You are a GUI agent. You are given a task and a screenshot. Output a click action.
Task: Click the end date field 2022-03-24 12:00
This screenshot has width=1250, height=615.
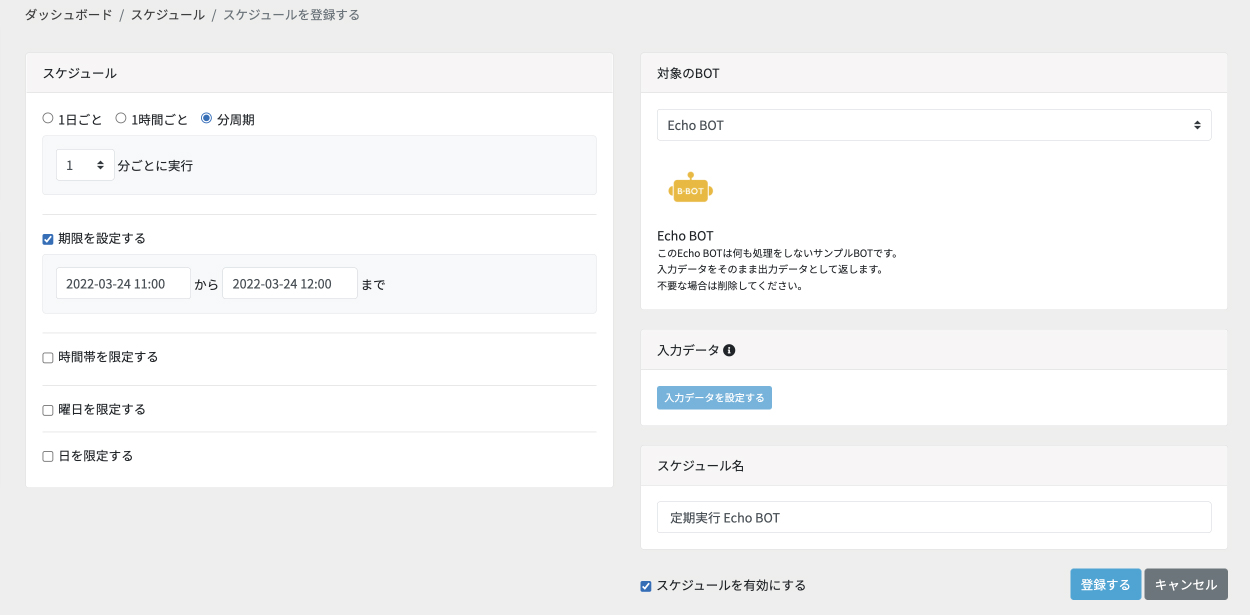pyautogui.click(x=290, y=283)
